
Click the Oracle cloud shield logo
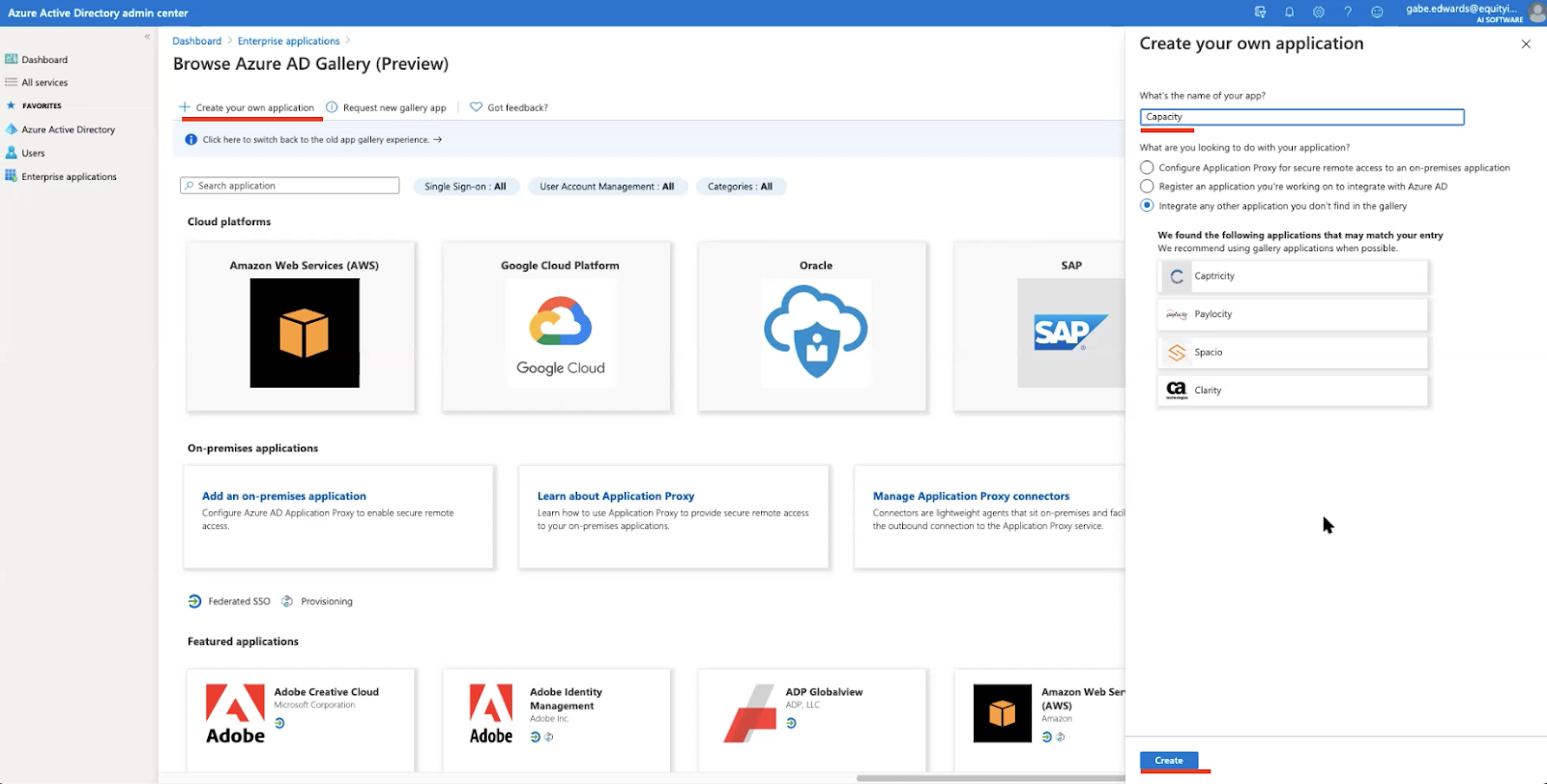(x=816, y=334)
